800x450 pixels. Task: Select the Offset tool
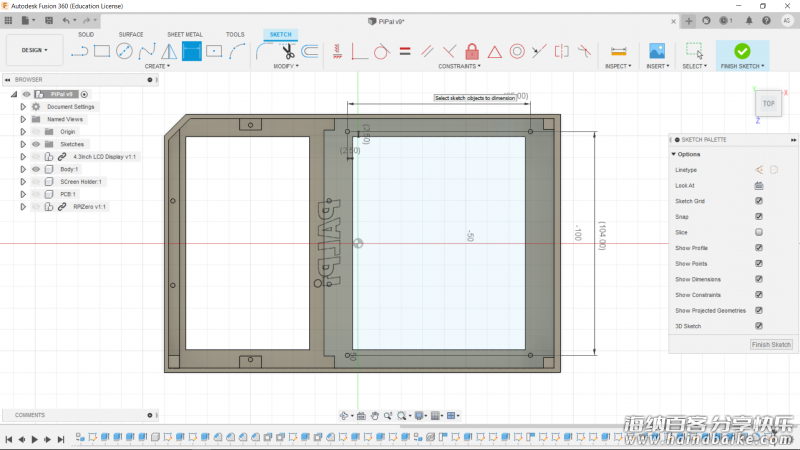(310, 51)
